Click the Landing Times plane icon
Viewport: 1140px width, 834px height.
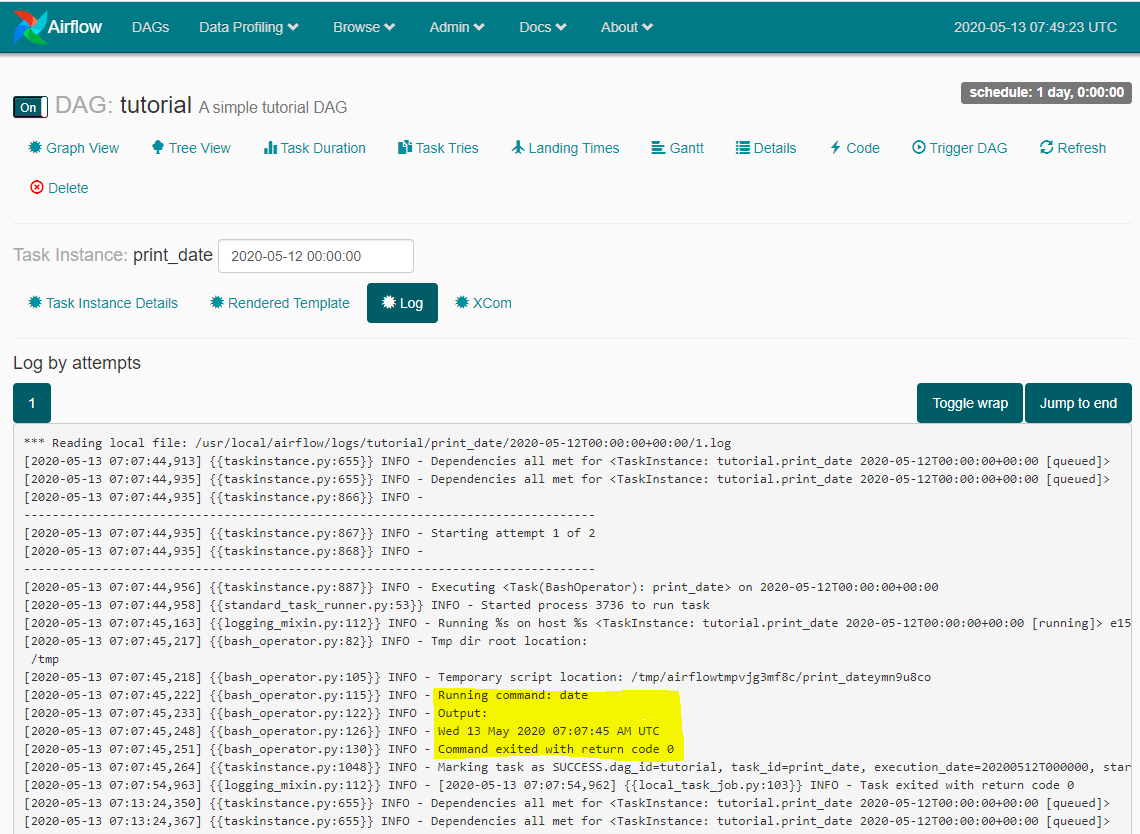point(518,148)
